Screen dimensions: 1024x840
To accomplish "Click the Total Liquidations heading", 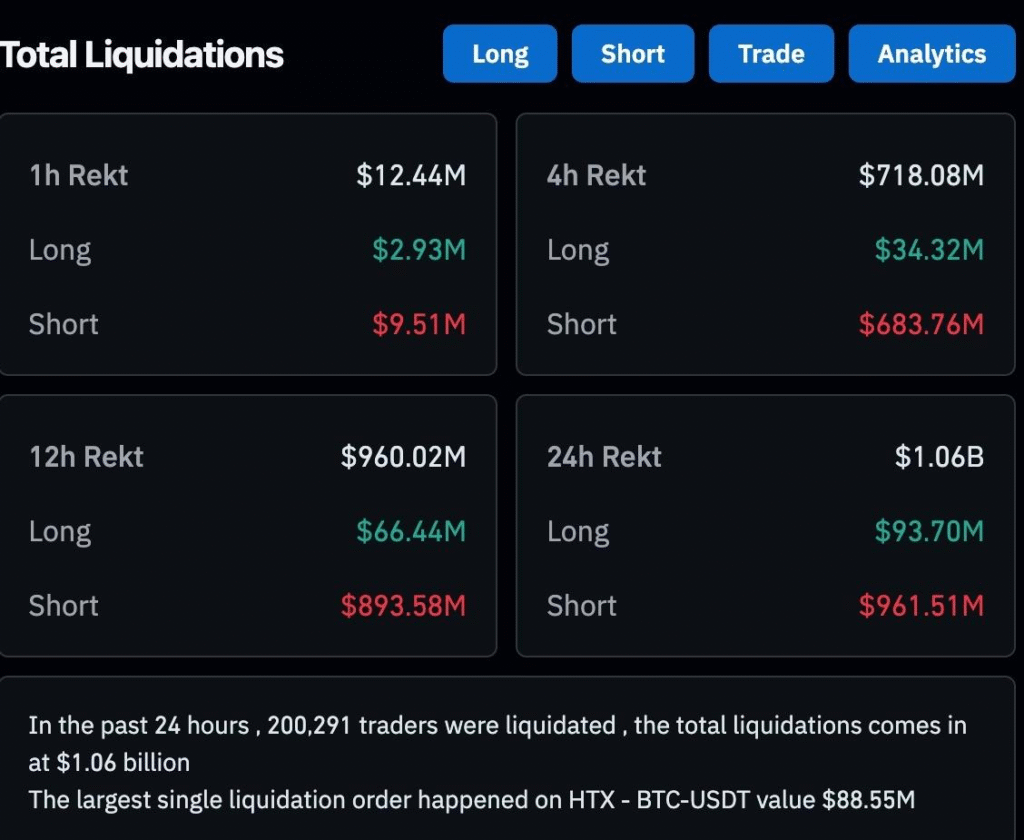I will click(142, 55).
